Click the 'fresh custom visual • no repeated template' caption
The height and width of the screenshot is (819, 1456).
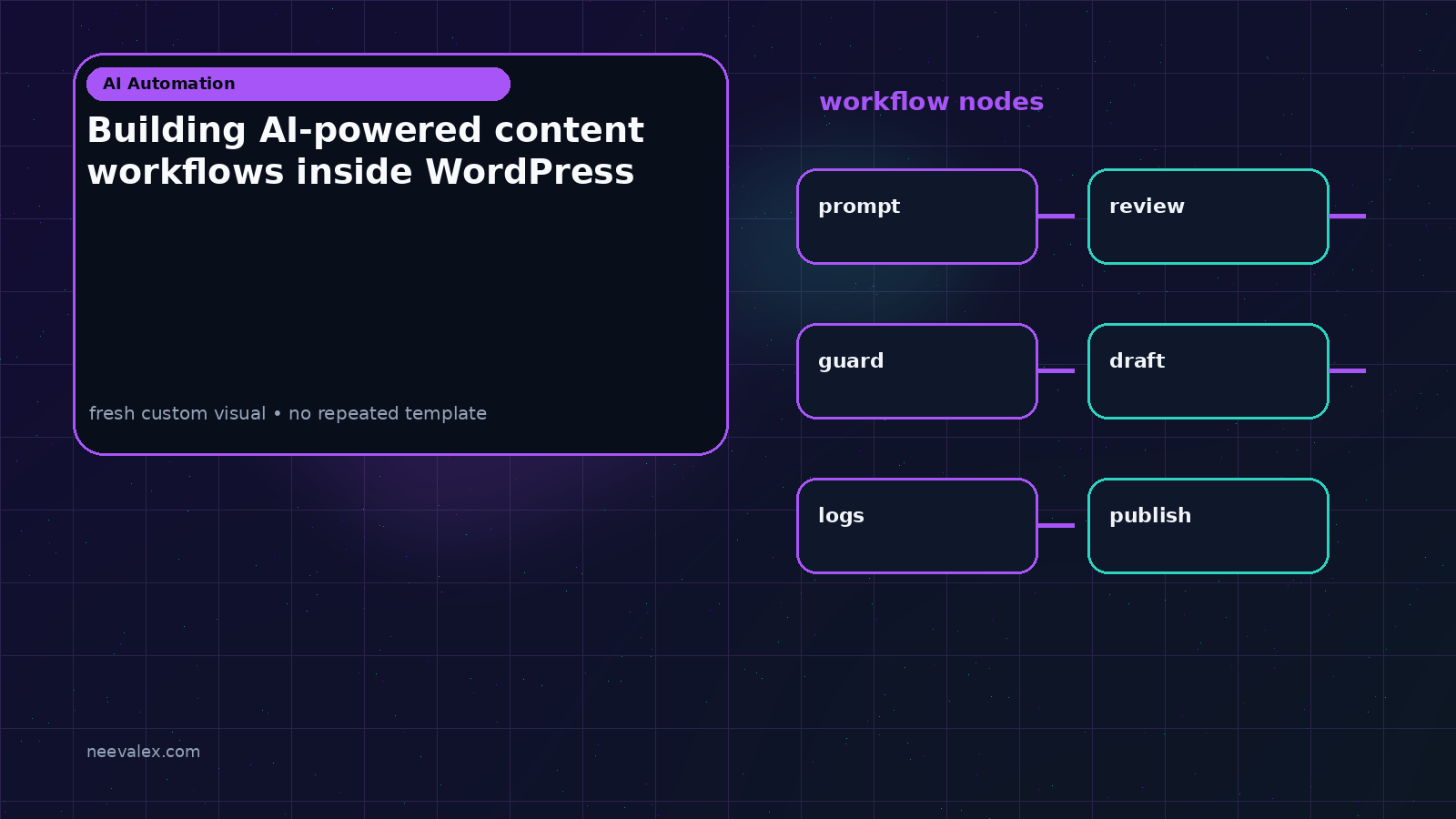click(288, 413)
